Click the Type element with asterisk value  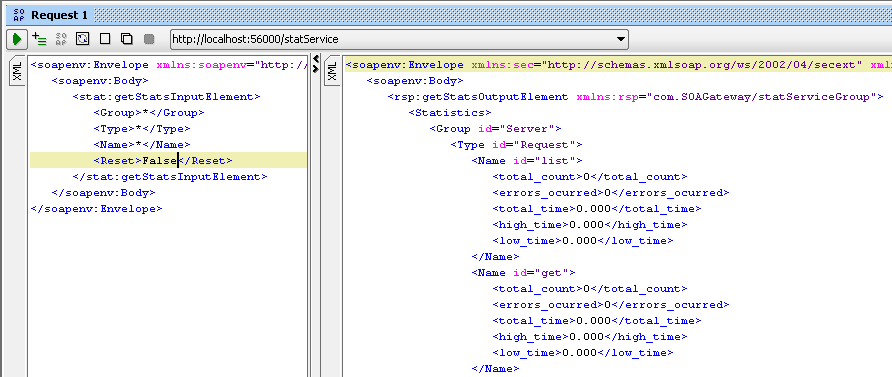(x=142, y=129)
